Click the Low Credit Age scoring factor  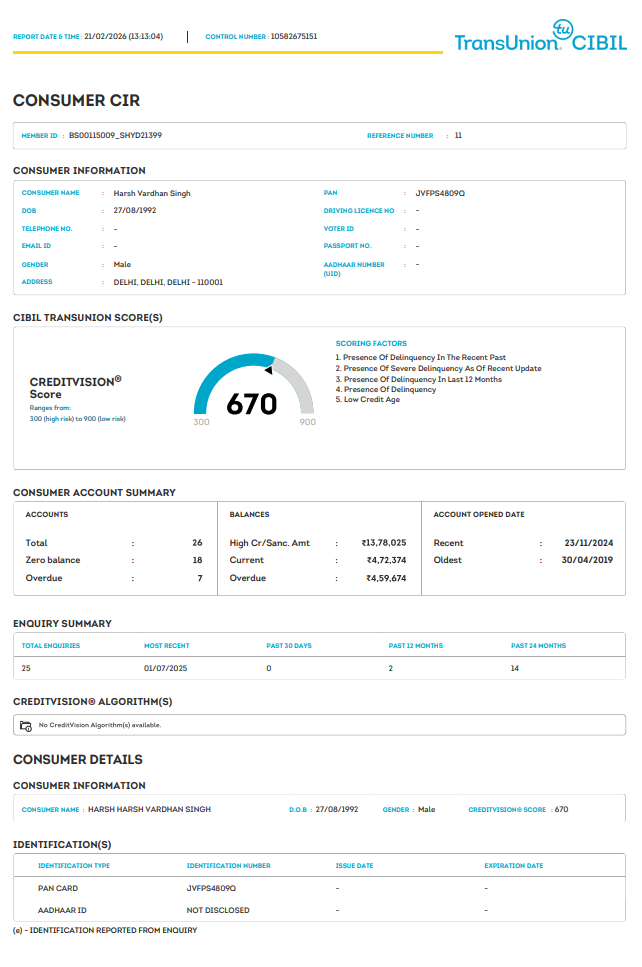click(x=366, y=400)
